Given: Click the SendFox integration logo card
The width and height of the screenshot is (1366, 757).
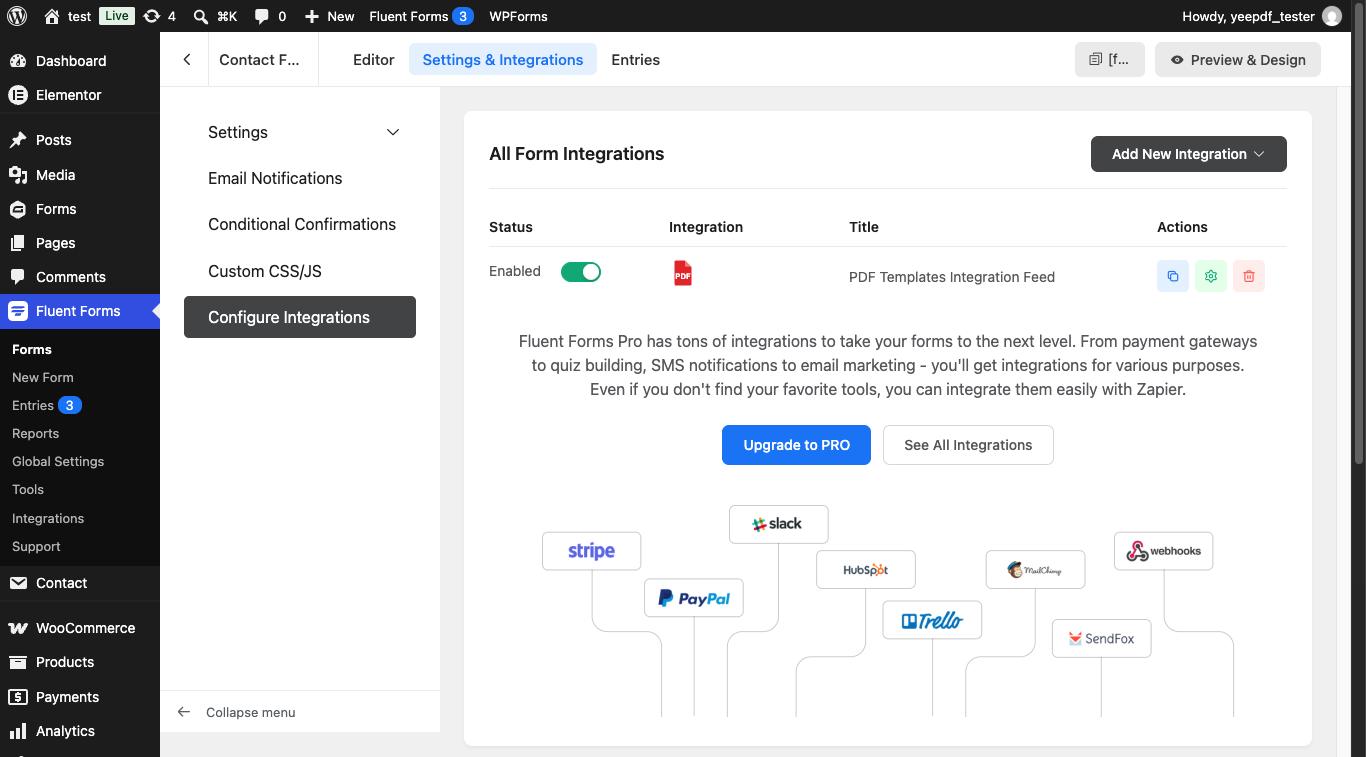Looking at the screenshot, I should click(x=1101, y=638).
